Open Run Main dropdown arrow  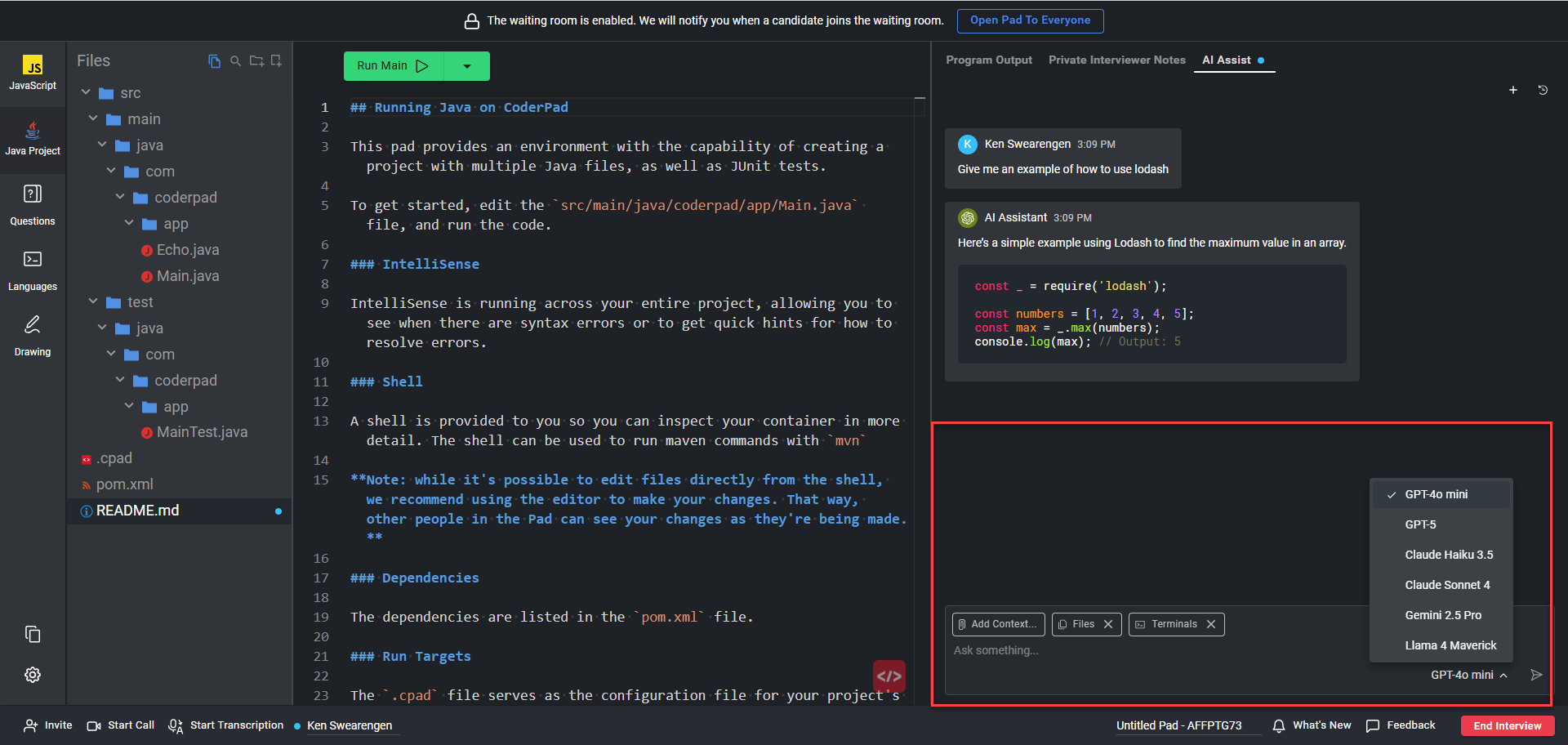point(467,66)
